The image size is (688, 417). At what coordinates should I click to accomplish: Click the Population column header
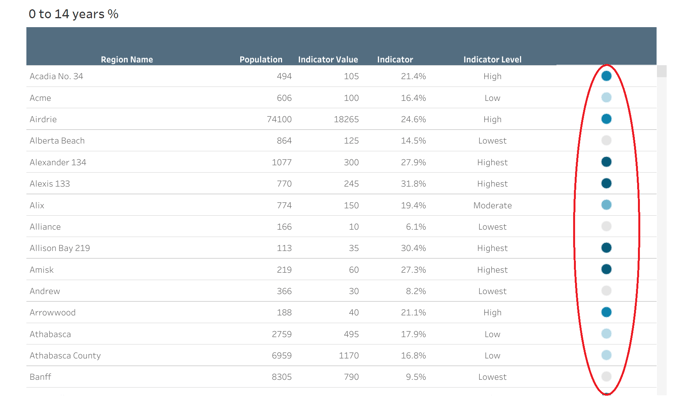261,60
